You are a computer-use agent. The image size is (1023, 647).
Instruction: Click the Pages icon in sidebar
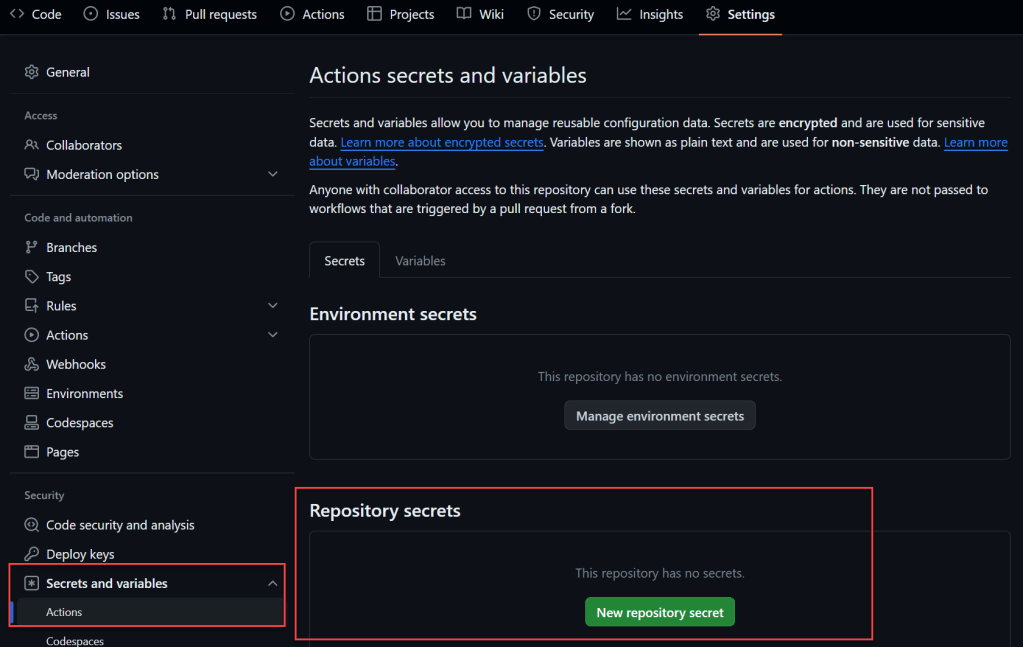[x=31, y=453]
